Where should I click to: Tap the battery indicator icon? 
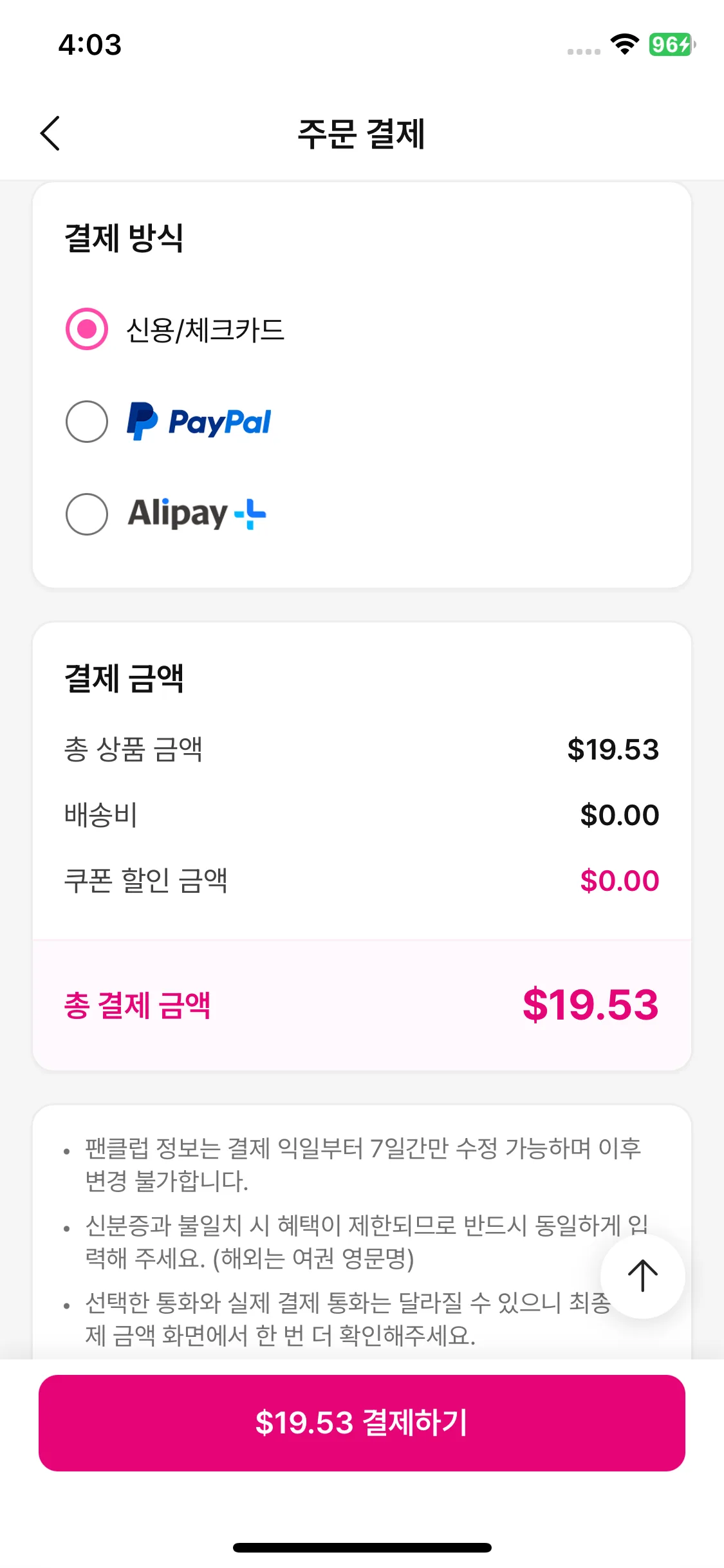(x=671, y=44)
